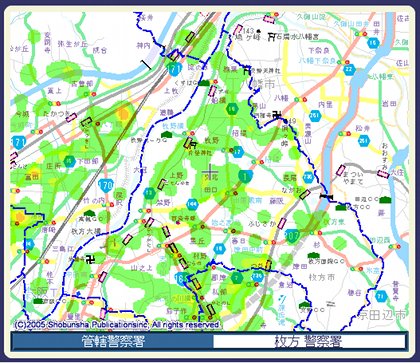Image resolution: width=420 pixels, height=363 pixels.
Task: Click the 内里 place label
Action: click(x=326, y=105)
